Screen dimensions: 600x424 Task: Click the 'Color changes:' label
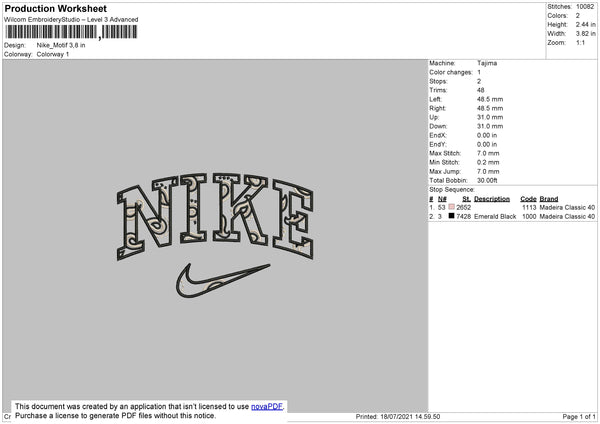[451, 72]
